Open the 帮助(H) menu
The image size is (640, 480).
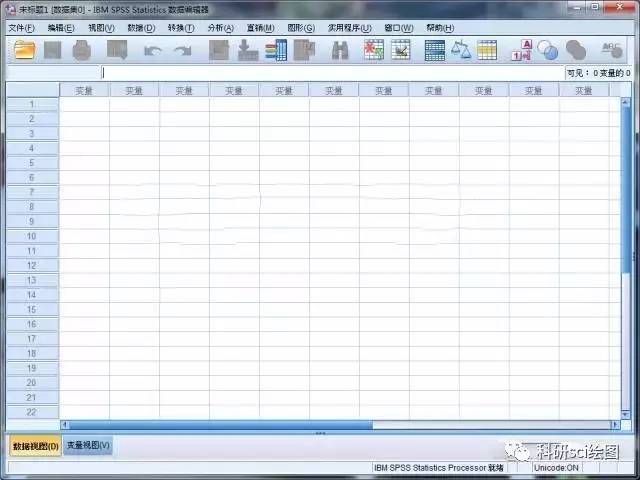point(440,28)
